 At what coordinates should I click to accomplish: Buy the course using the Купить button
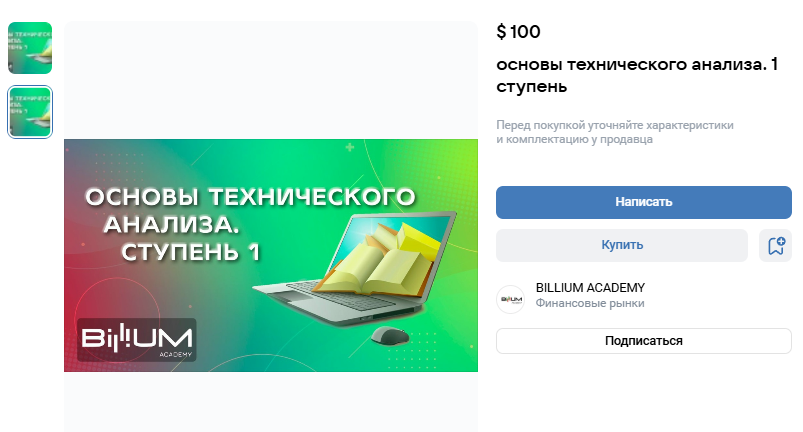(622, 245)
